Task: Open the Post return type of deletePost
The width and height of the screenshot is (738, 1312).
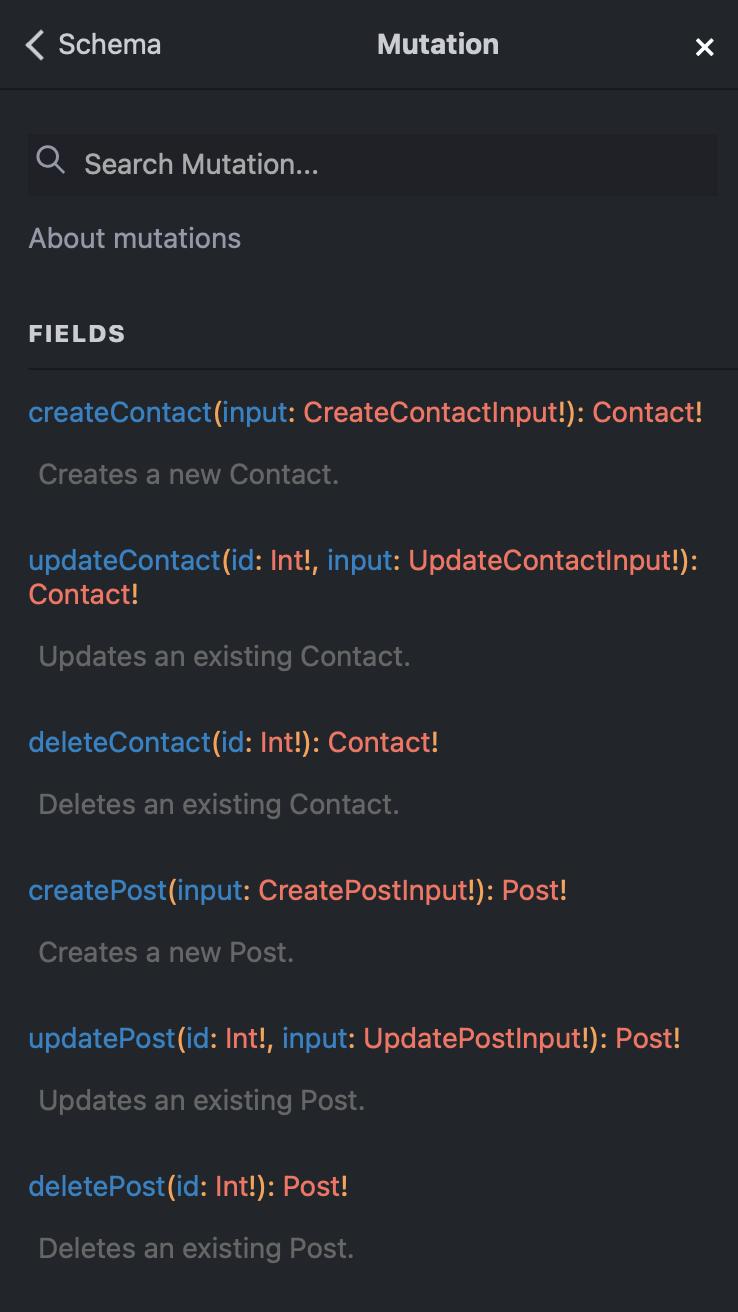Action: [x=315, y=1186]
